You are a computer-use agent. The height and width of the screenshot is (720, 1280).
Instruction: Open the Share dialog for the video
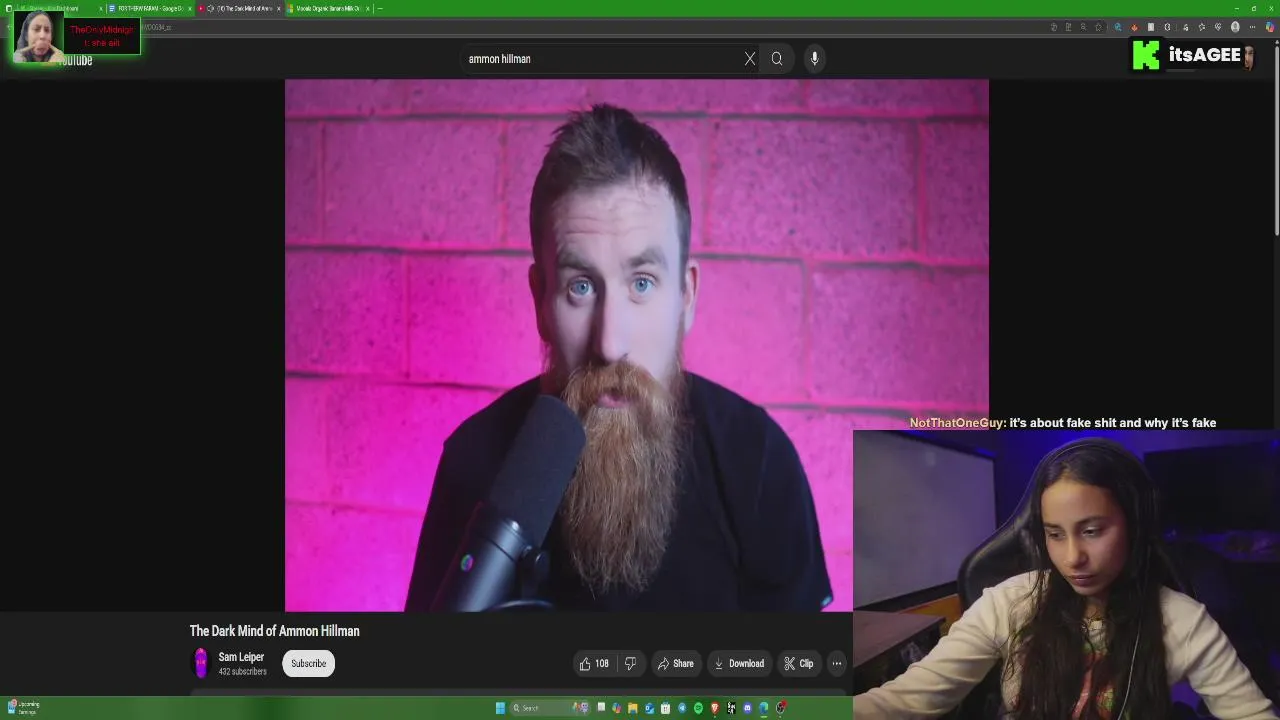tap(675, 663)
